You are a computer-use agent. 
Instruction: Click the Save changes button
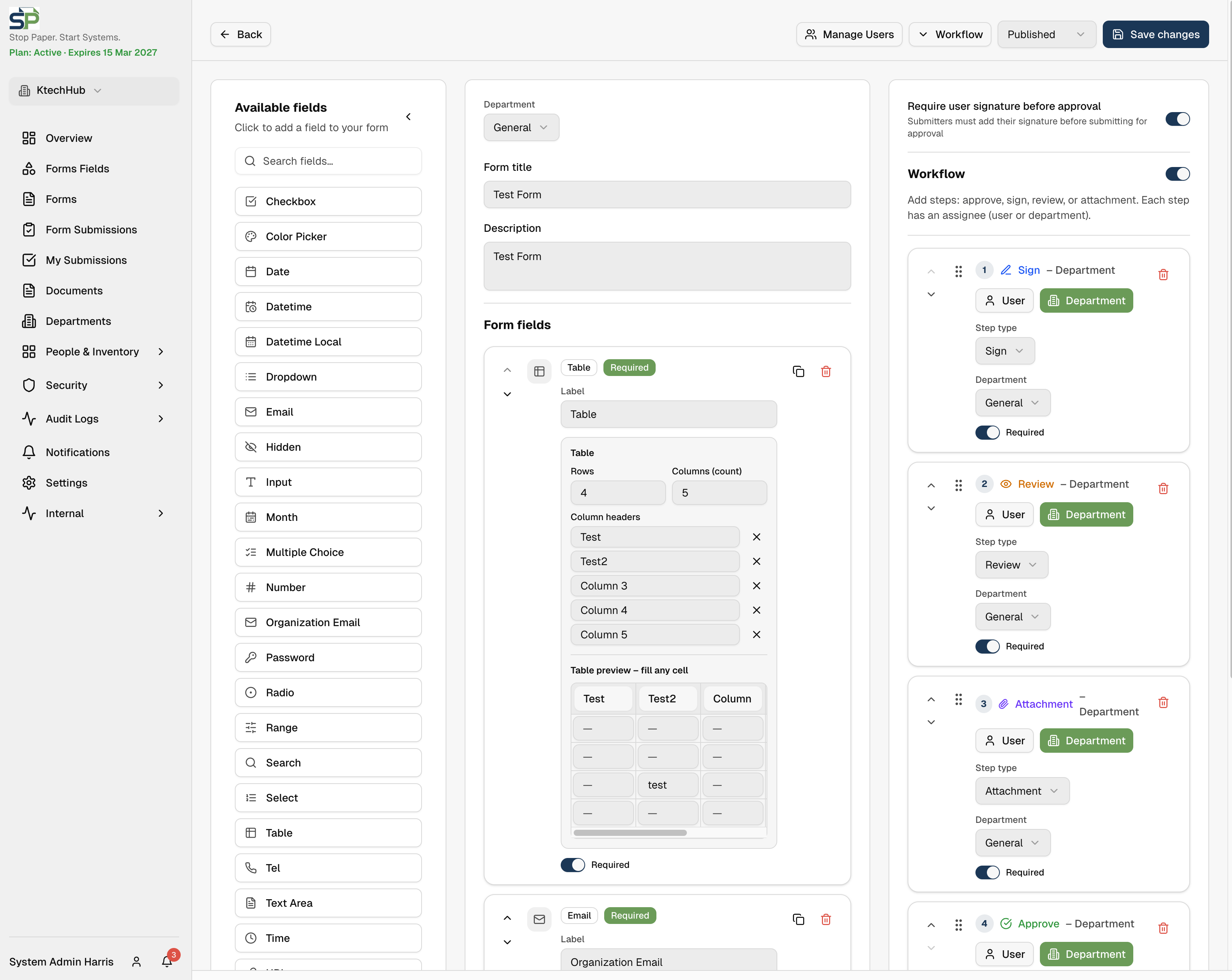(x=1155, y=34)
